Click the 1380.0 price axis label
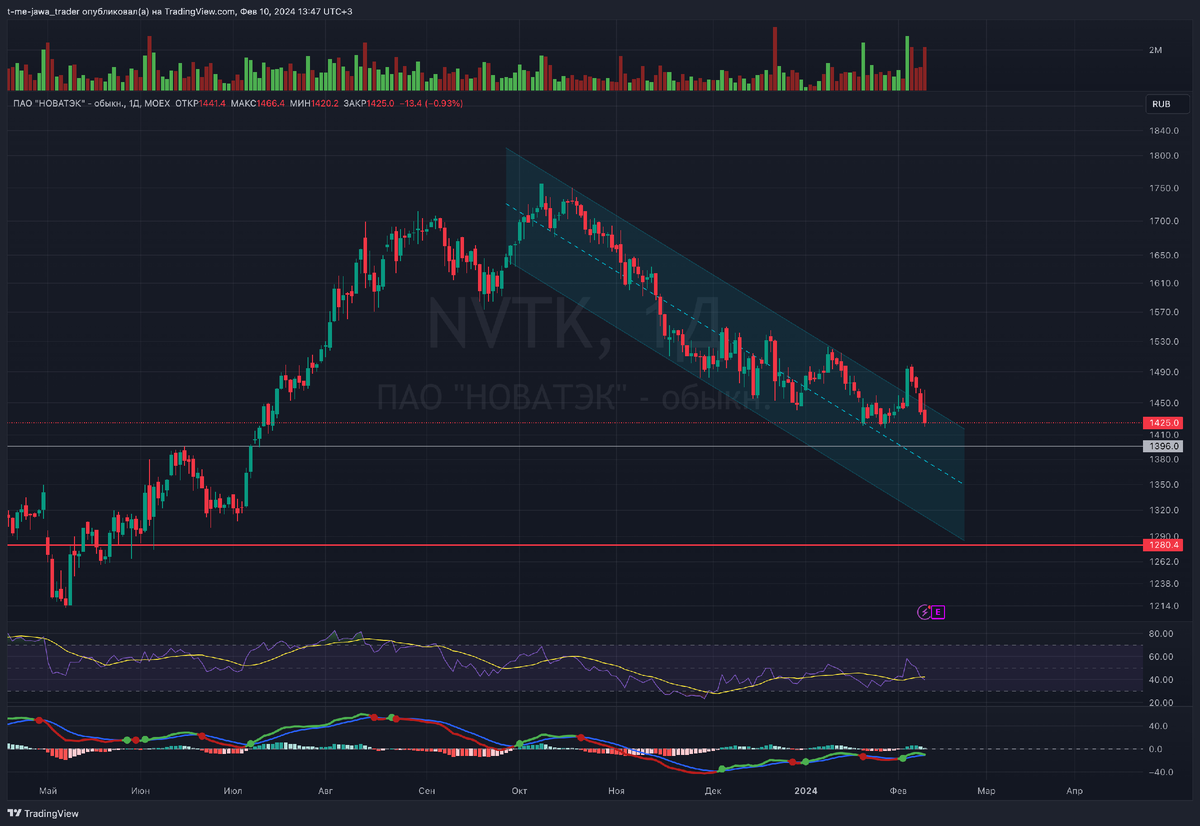The height and width of the screenshot is (826, 1200). (1165, 459)
